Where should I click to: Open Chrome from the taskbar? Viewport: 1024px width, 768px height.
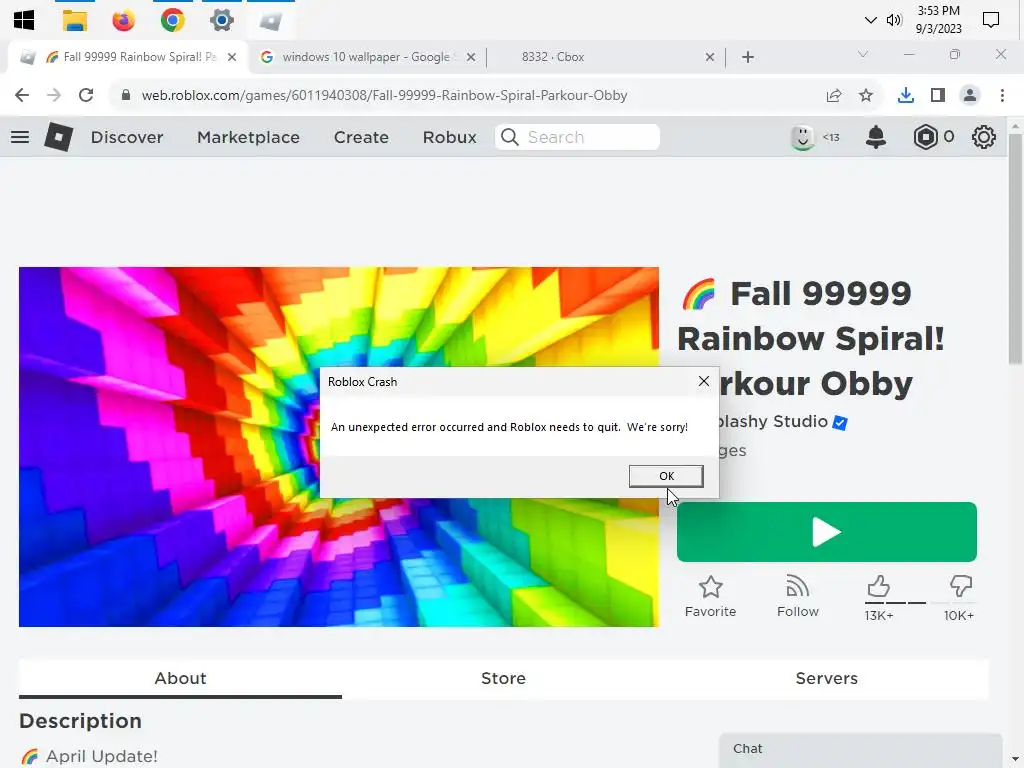pos(172,20)
